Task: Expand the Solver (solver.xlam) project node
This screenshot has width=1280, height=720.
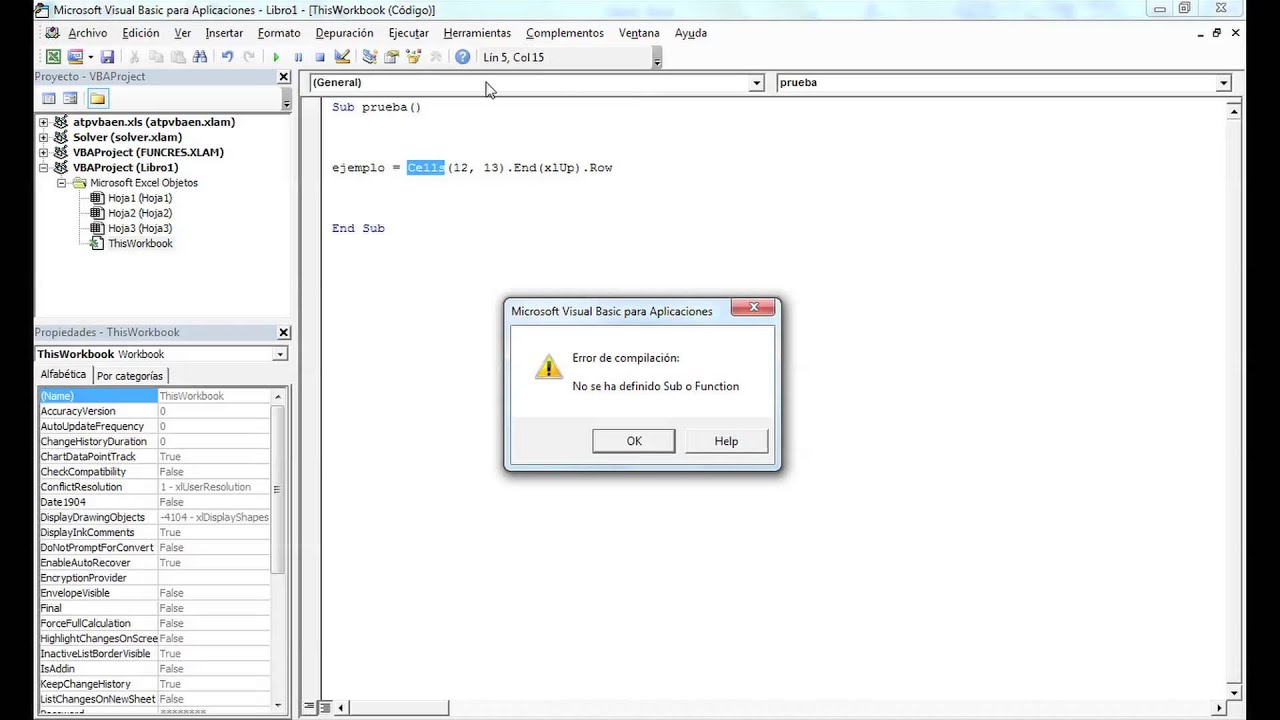Action: [x=43, y=137]
